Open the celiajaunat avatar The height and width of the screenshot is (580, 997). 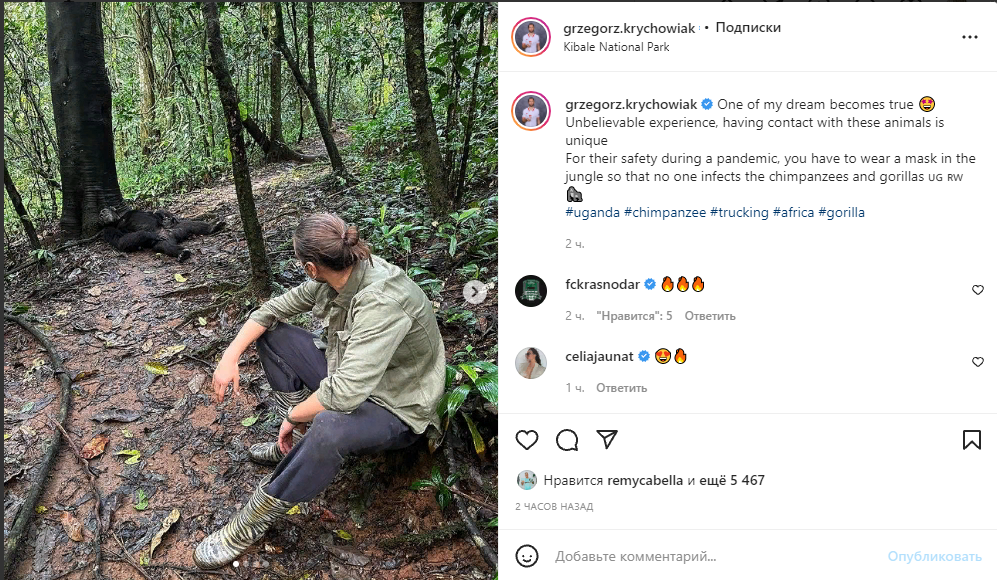pyautogui.click(x=531, y=363)
